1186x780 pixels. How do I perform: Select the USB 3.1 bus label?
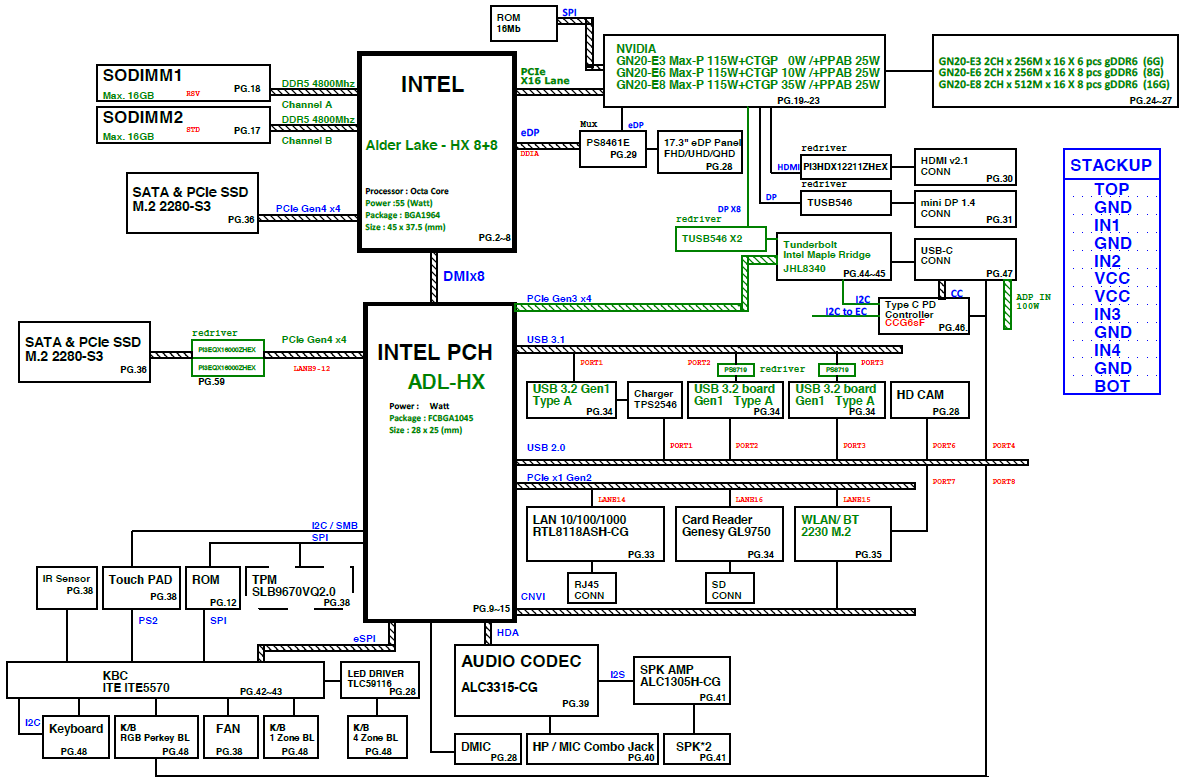pos(546,340)
